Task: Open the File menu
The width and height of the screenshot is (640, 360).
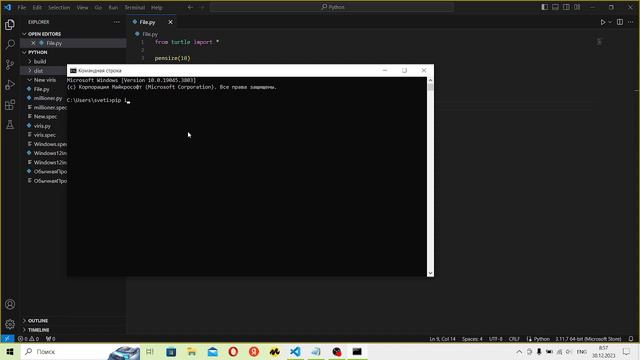Action: pos(22,7)
